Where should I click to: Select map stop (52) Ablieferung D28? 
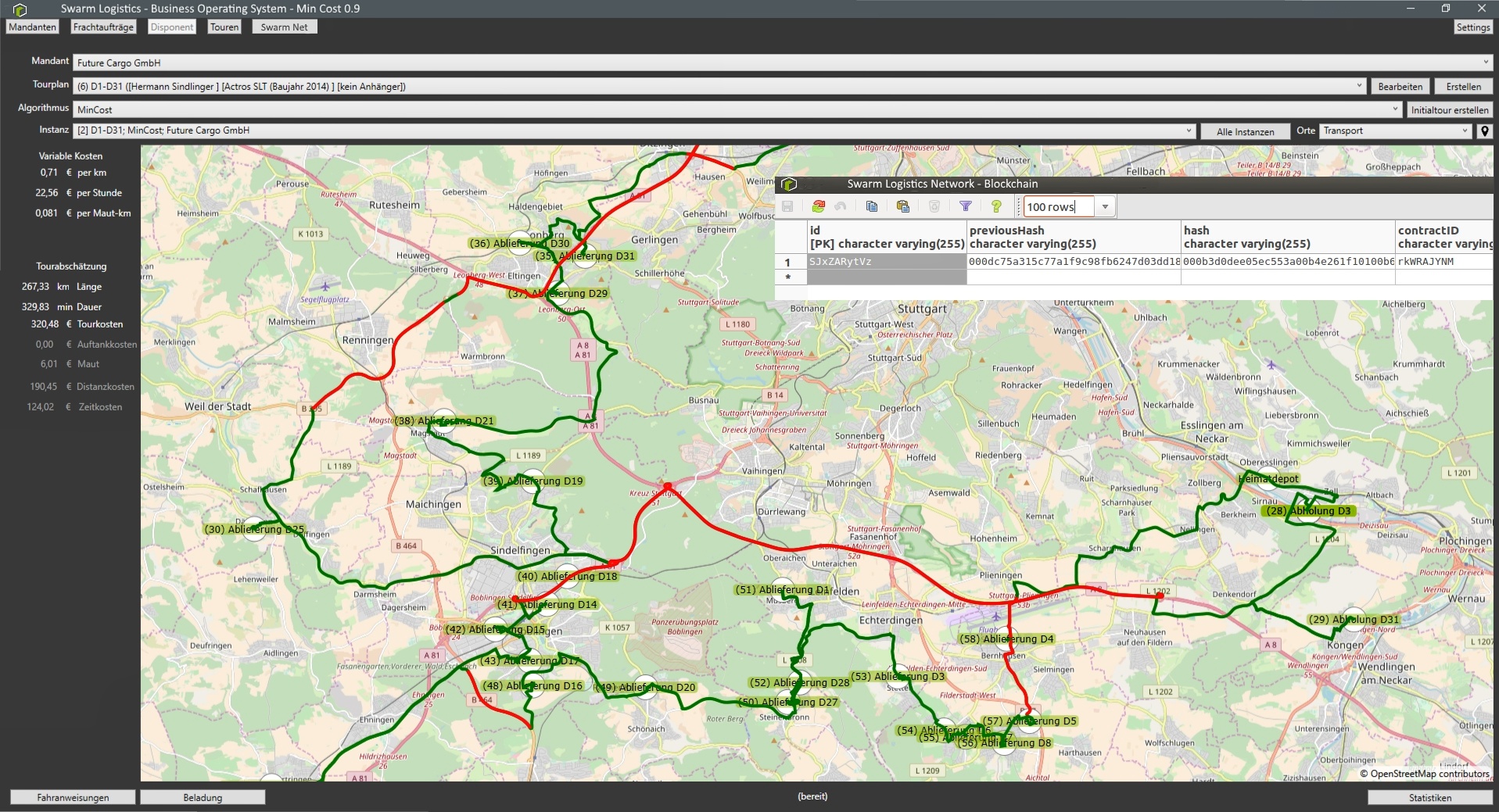(799, 683)
